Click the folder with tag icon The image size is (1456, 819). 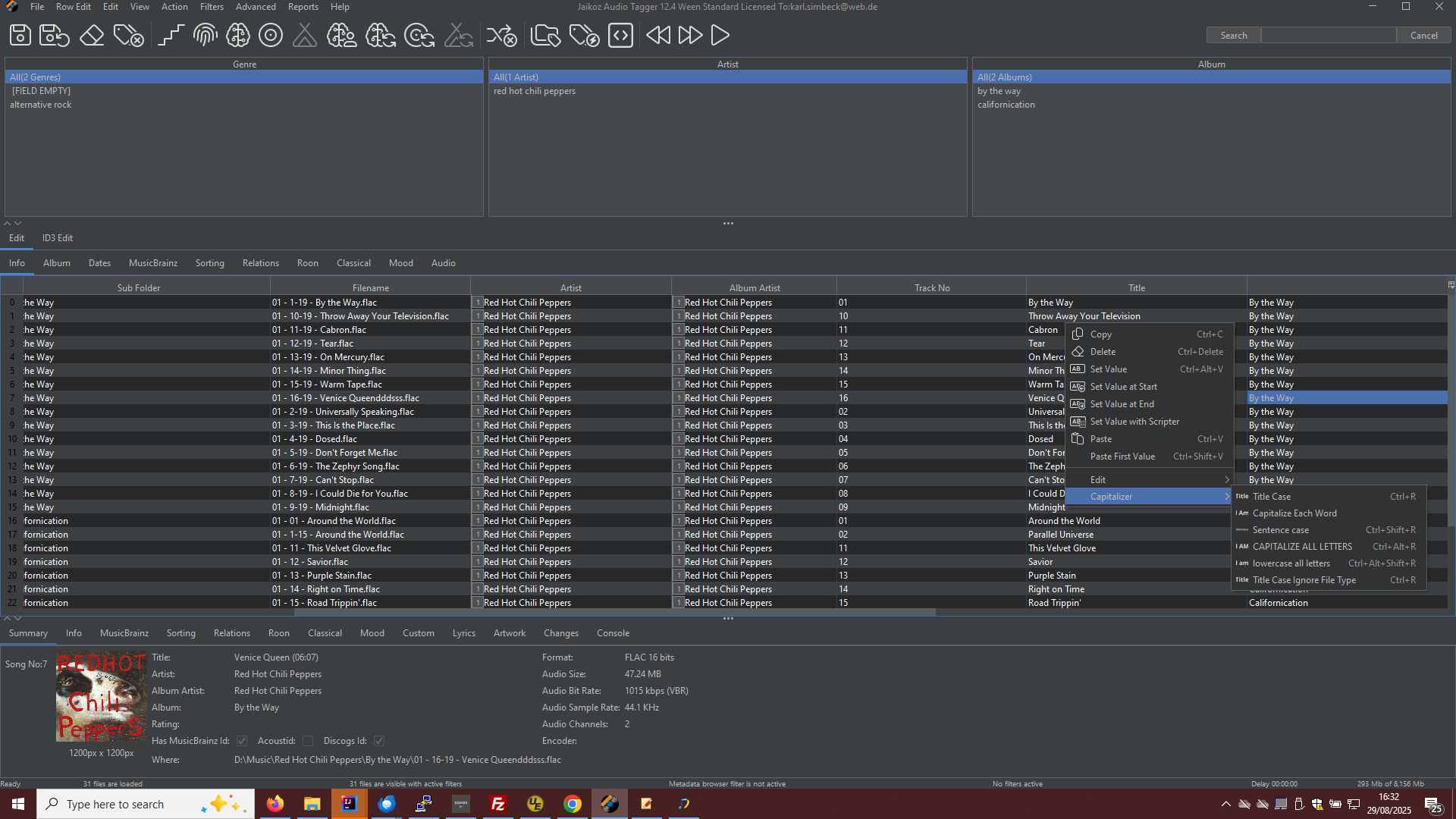tap(545, 36)
